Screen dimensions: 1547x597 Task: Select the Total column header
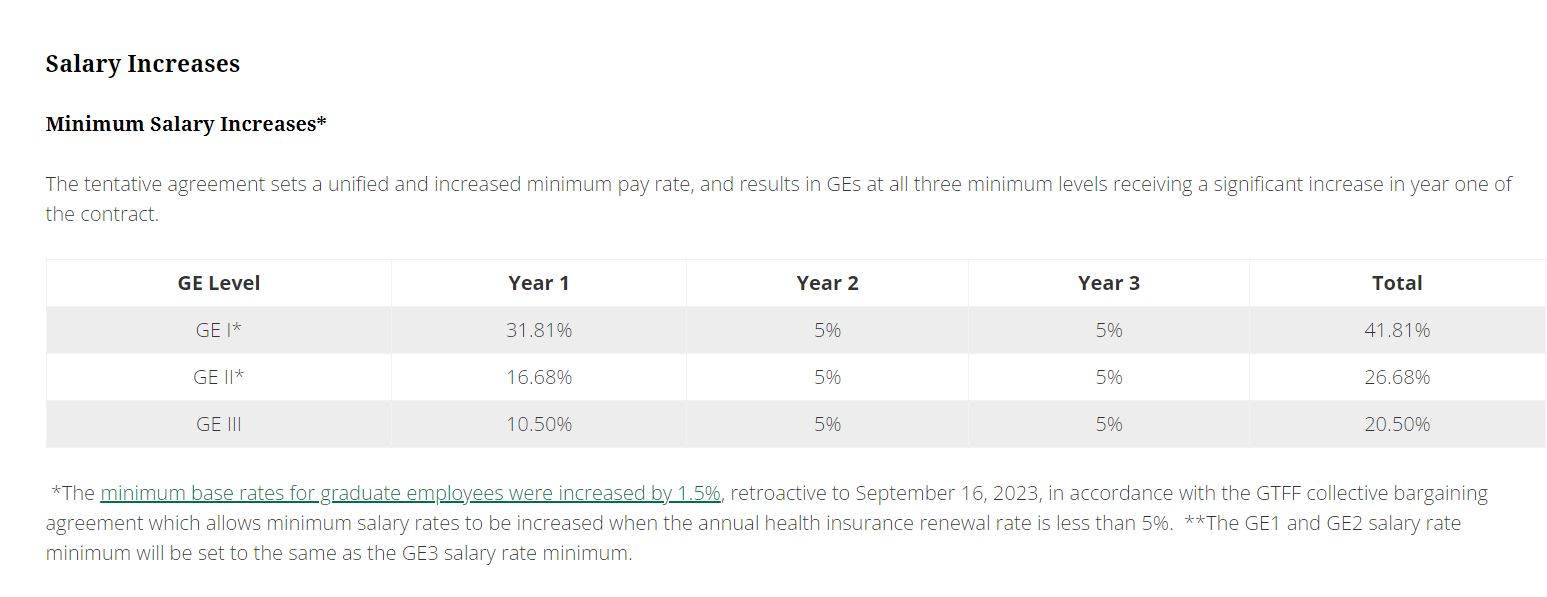point(1397,283)
